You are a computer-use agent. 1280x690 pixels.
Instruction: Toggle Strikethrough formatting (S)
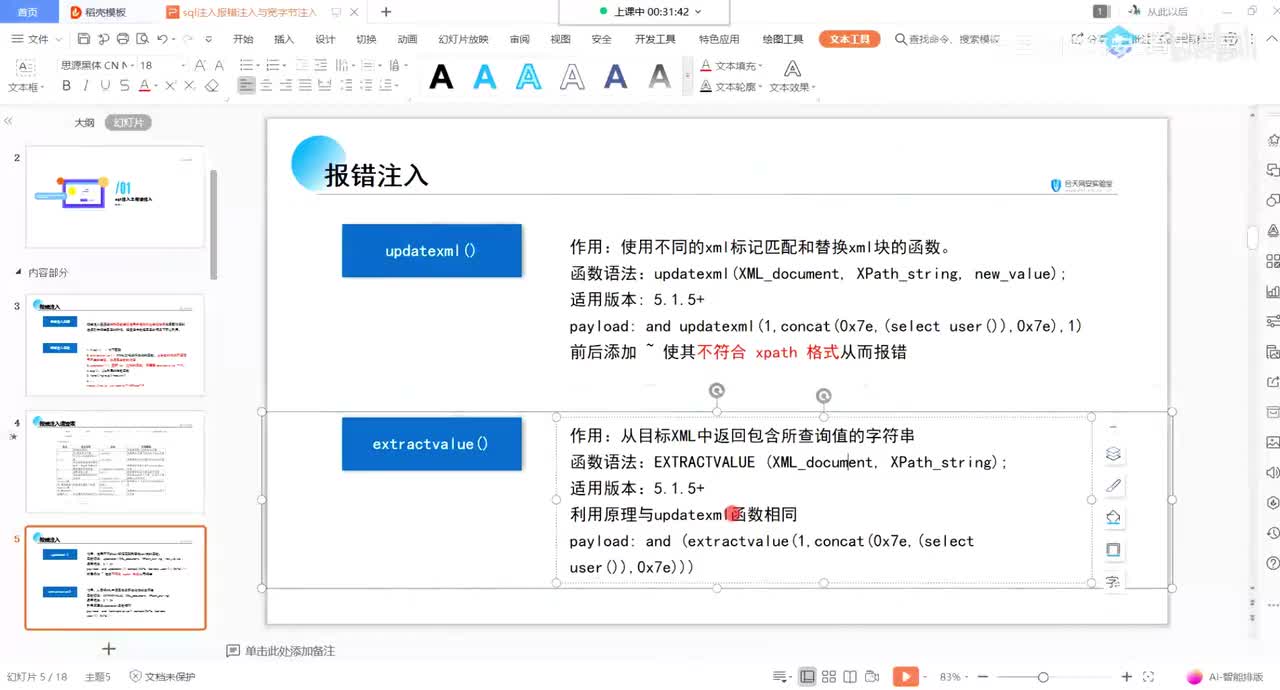pos(124,86)
